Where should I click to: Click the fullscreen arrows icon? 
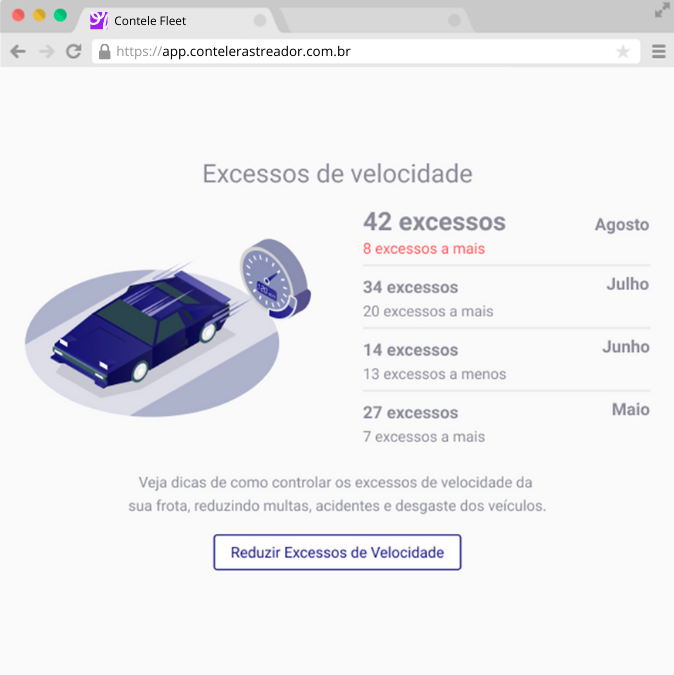pos(662,10)
